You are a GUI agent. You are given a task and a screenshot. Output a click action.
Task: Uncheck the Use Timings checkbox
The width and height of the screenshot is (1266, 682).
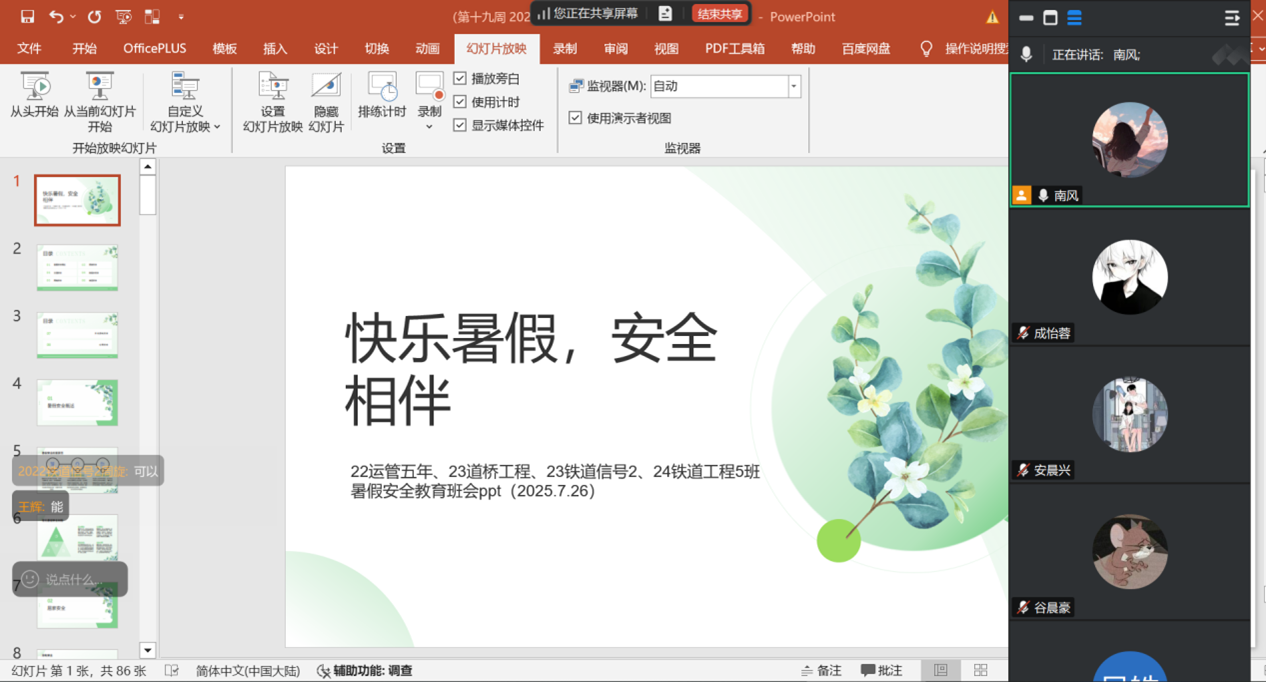tap(460, 102)
